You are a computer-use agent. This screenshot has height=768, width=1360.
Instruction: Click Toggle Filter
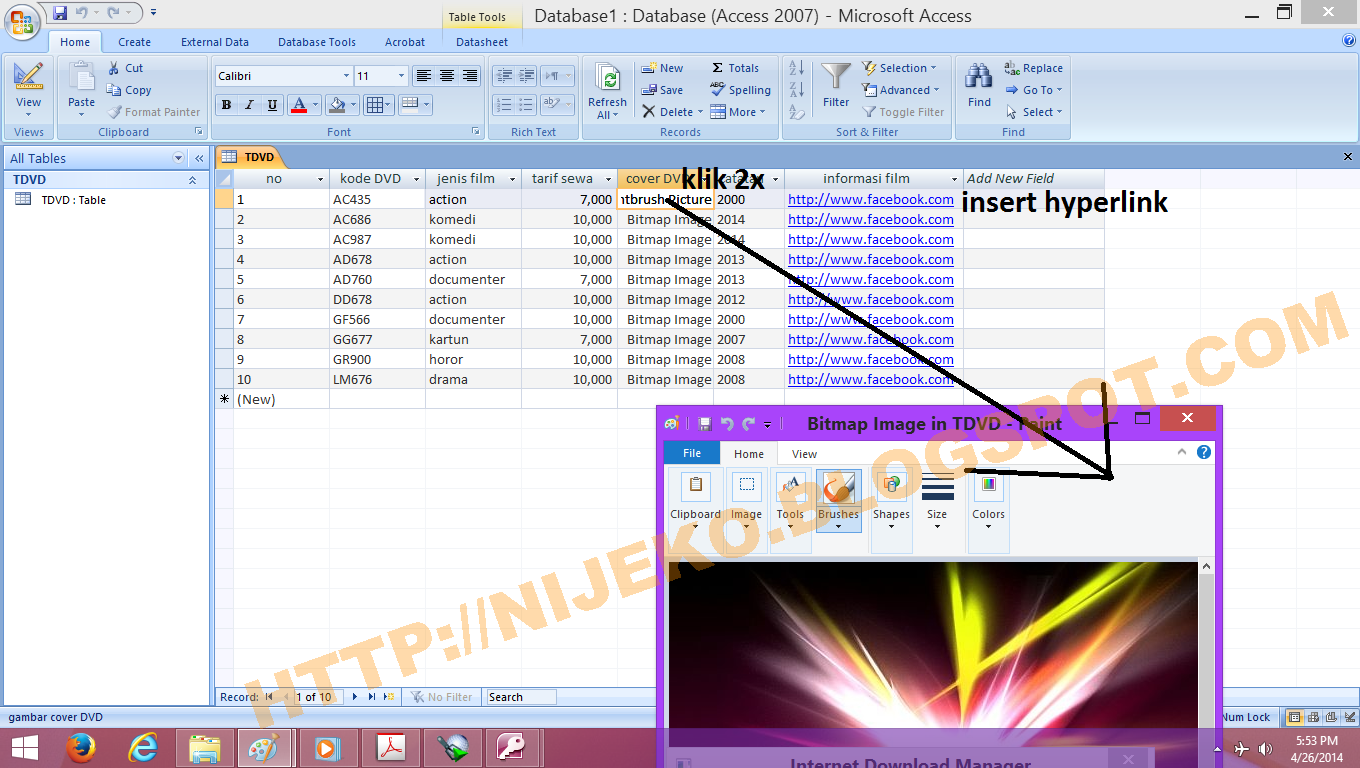[x=903, y=112]
